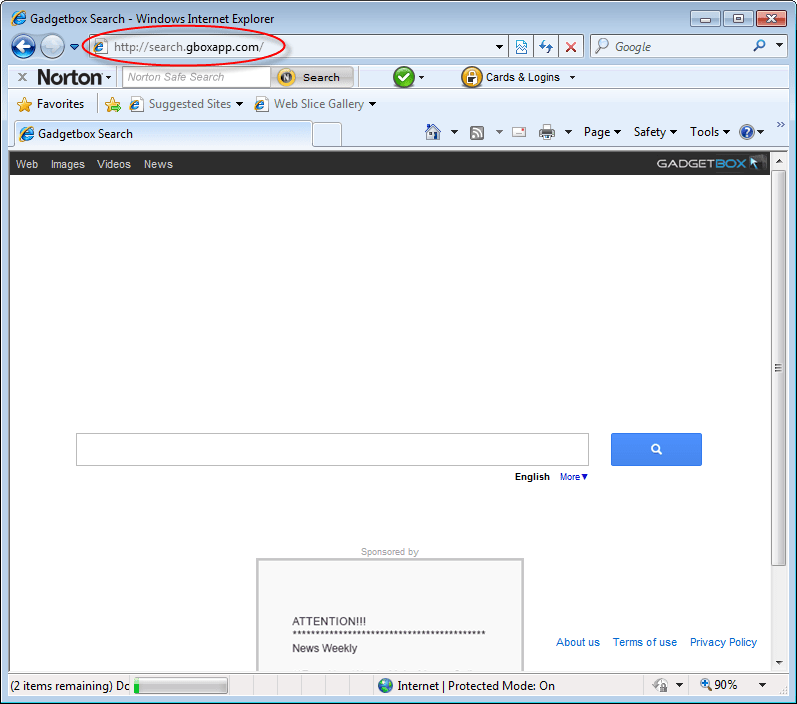Click the Norton Safe Search field
This screenshot has height=704, width=797.
(x=196, y=77)
